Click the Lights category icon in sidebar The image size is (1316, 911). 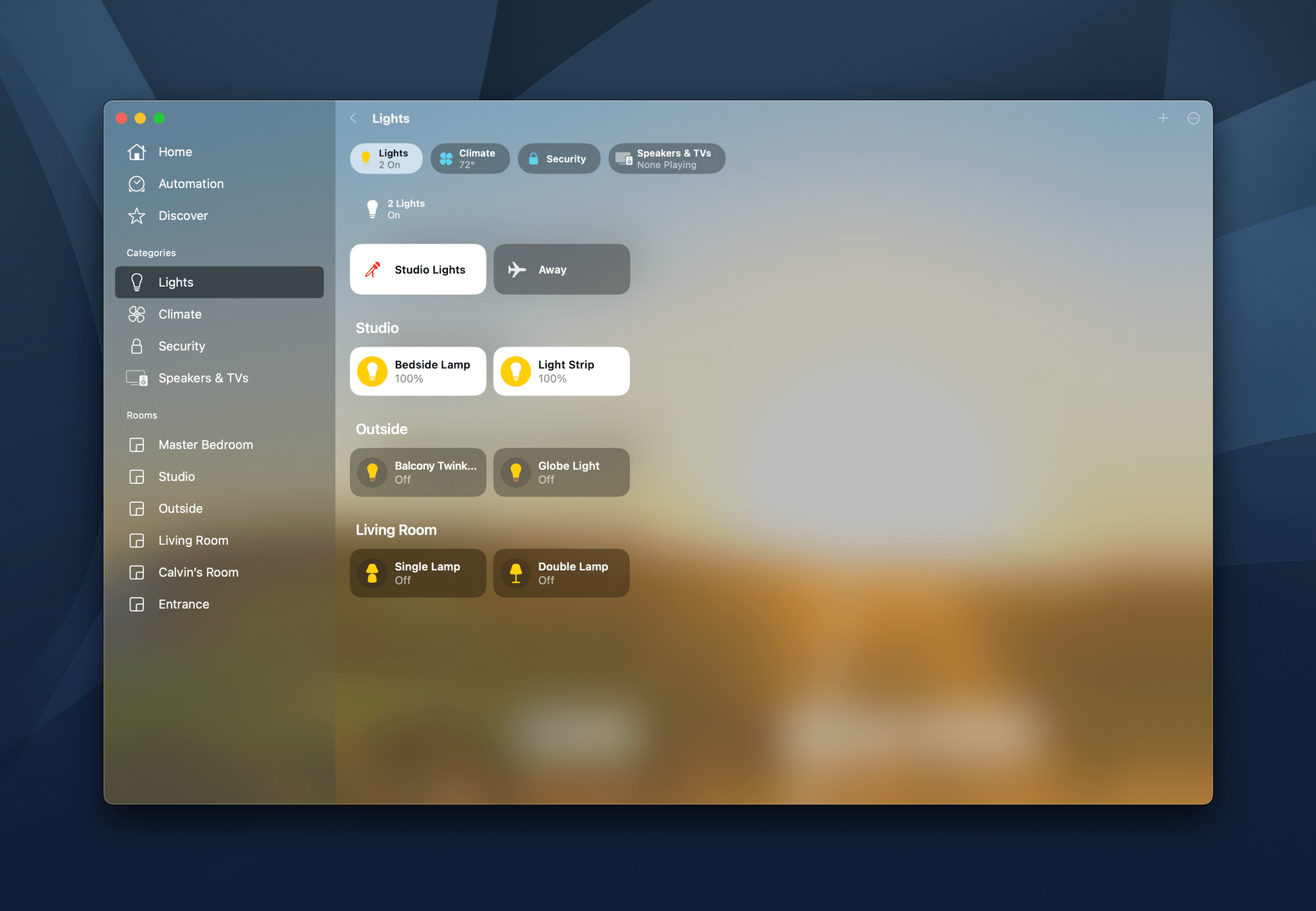point(137,282)
